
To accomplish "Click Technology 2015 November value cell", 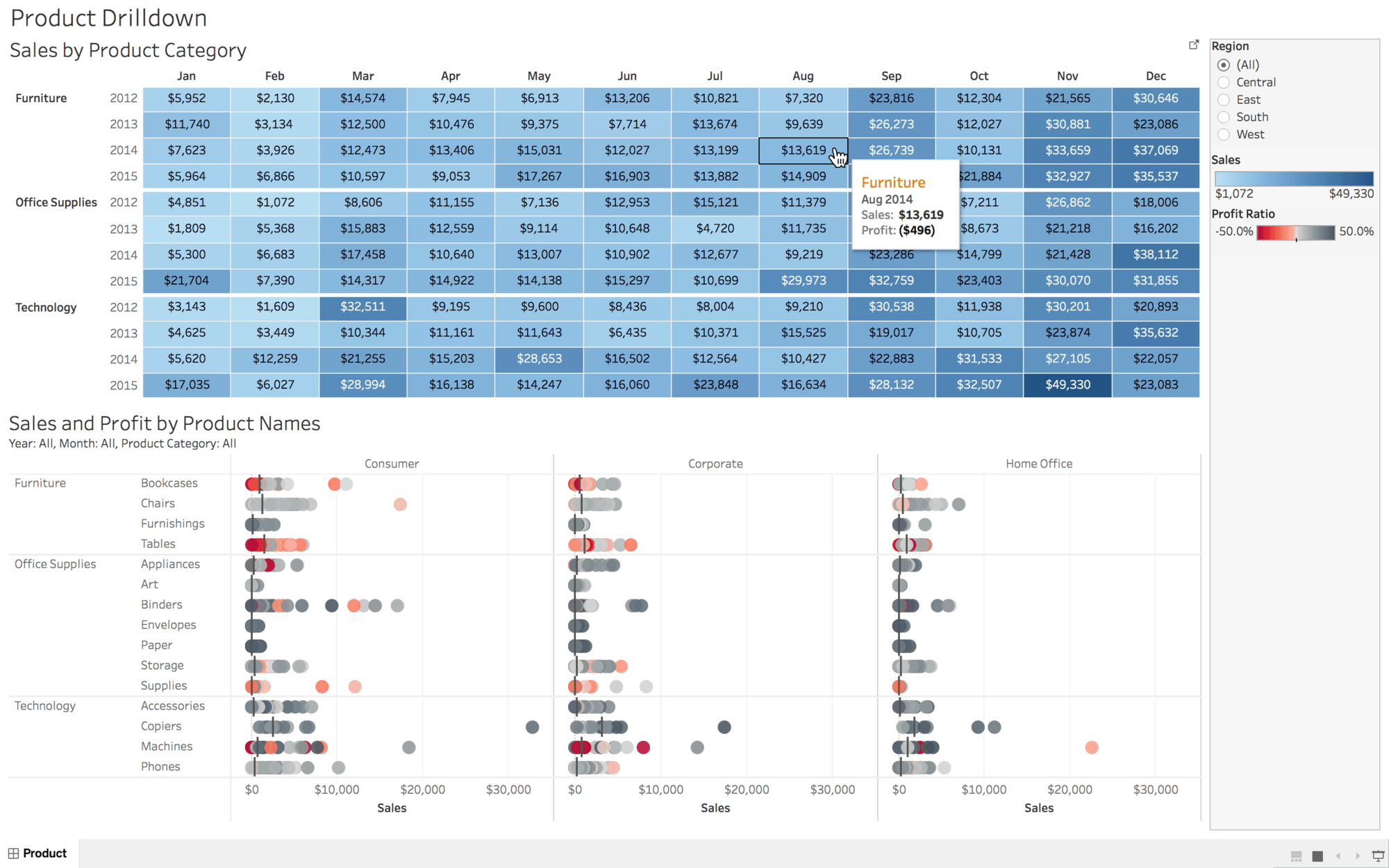I will click(1067, 383).
